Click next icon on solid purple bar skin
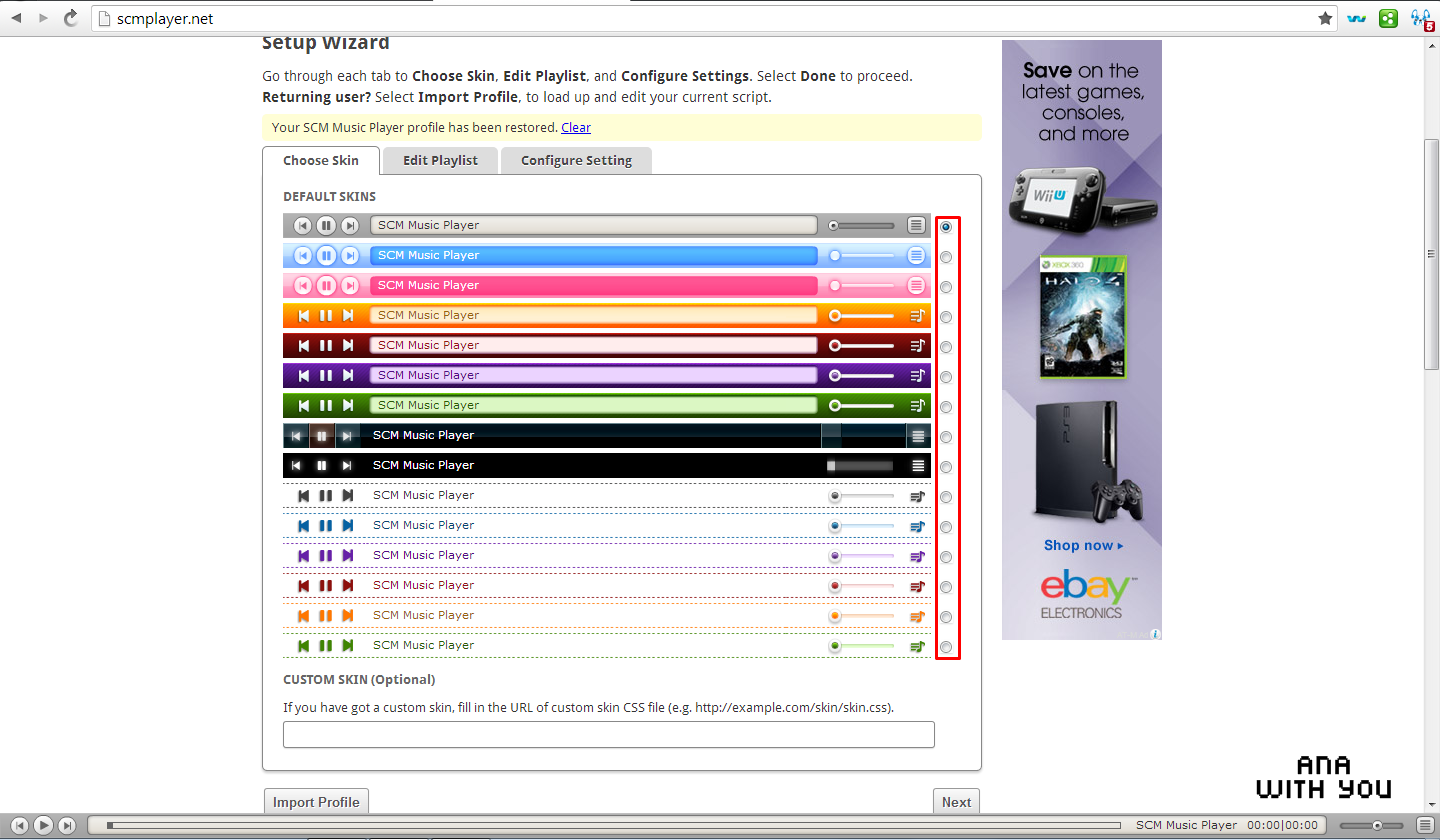Screen dimensions: 1440x840 click(x=348, y=375)
